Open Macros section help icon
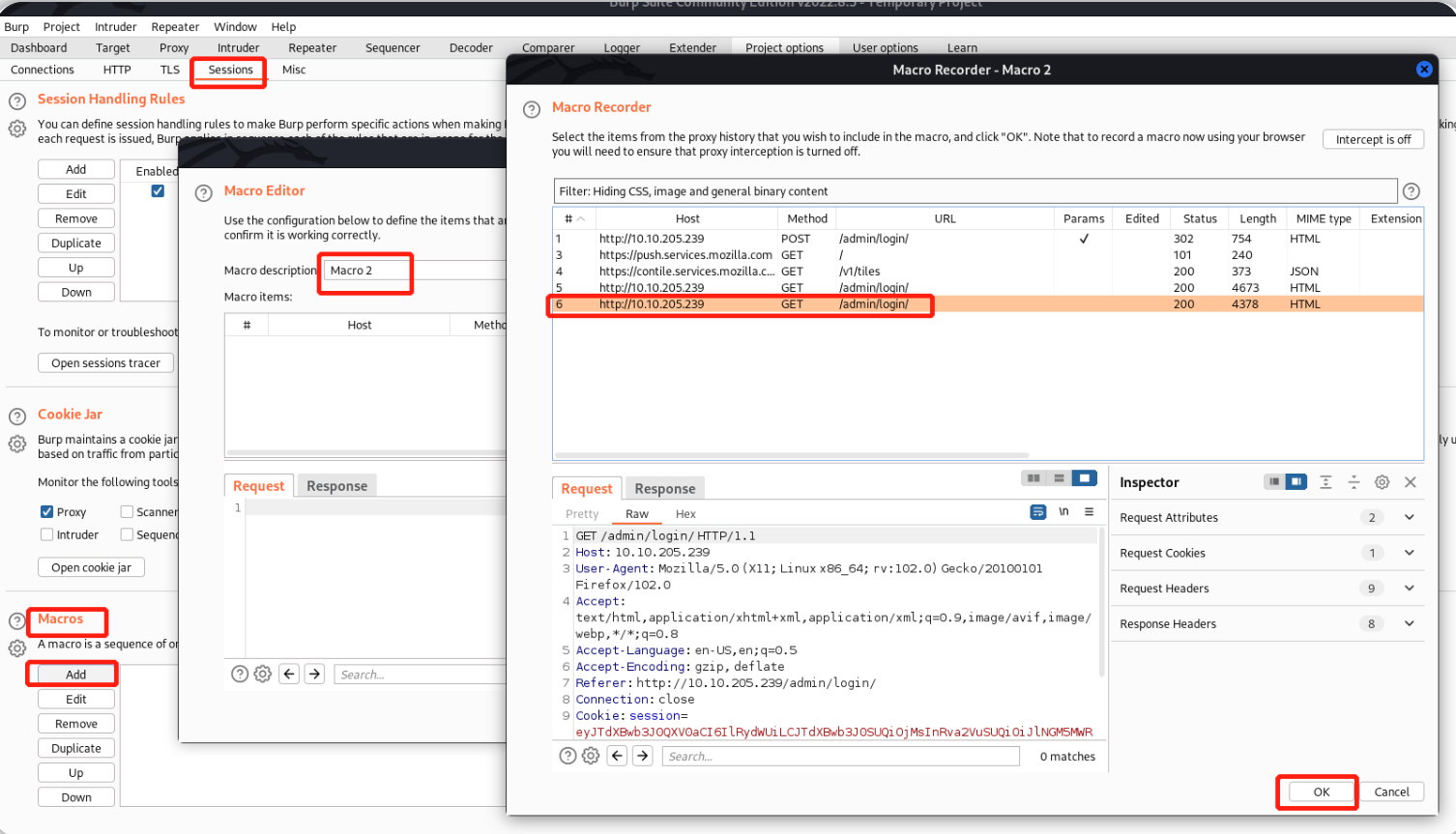Image resolution: width=1456 pixels, height=834 pixels. tap(16, 621)
